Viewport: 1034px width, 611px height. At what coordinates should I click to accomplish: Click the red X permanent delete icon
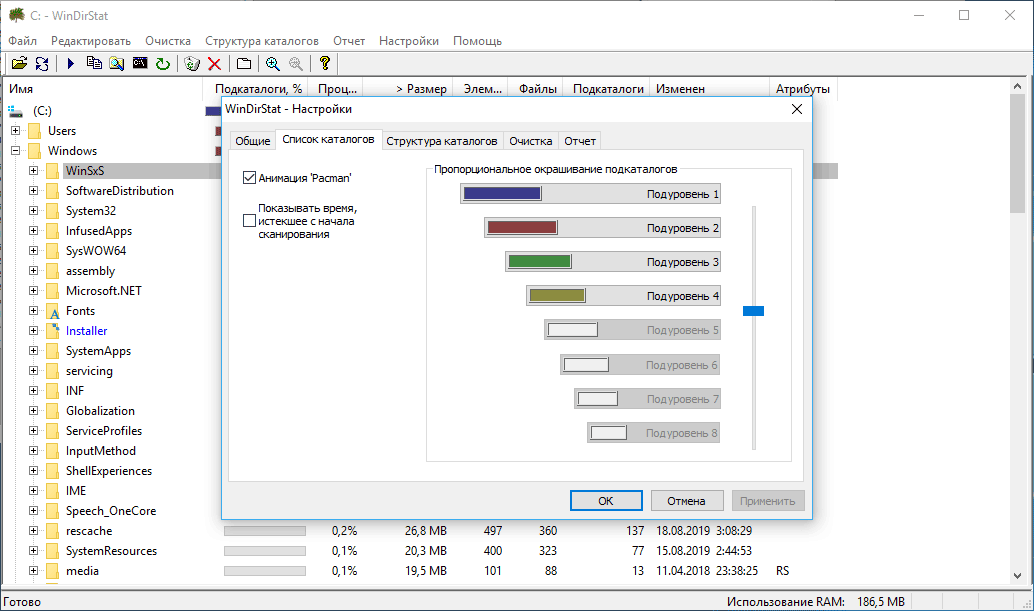(x=214, y=63)
